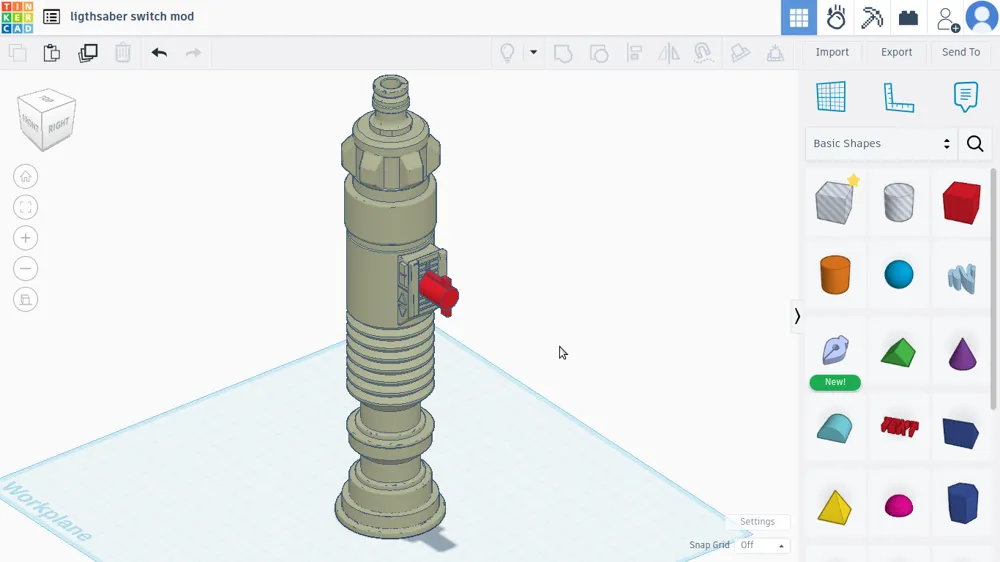Screen dimensions: 1000x562
Task: Click the Copy toolbar icon
Action: coord(17,52)
